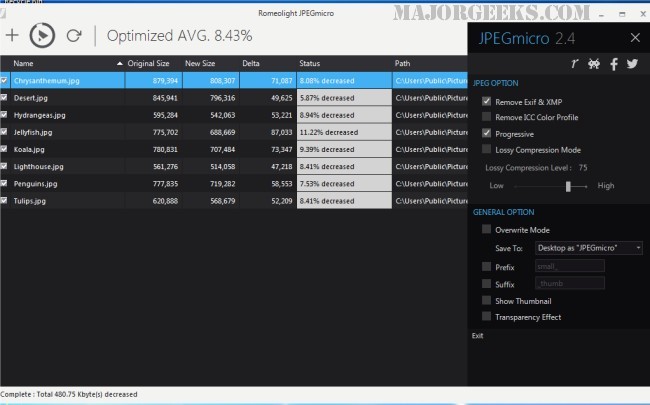
Task: Uncheck the Koala.jpg row checkbox
Action: coord(4,149)
